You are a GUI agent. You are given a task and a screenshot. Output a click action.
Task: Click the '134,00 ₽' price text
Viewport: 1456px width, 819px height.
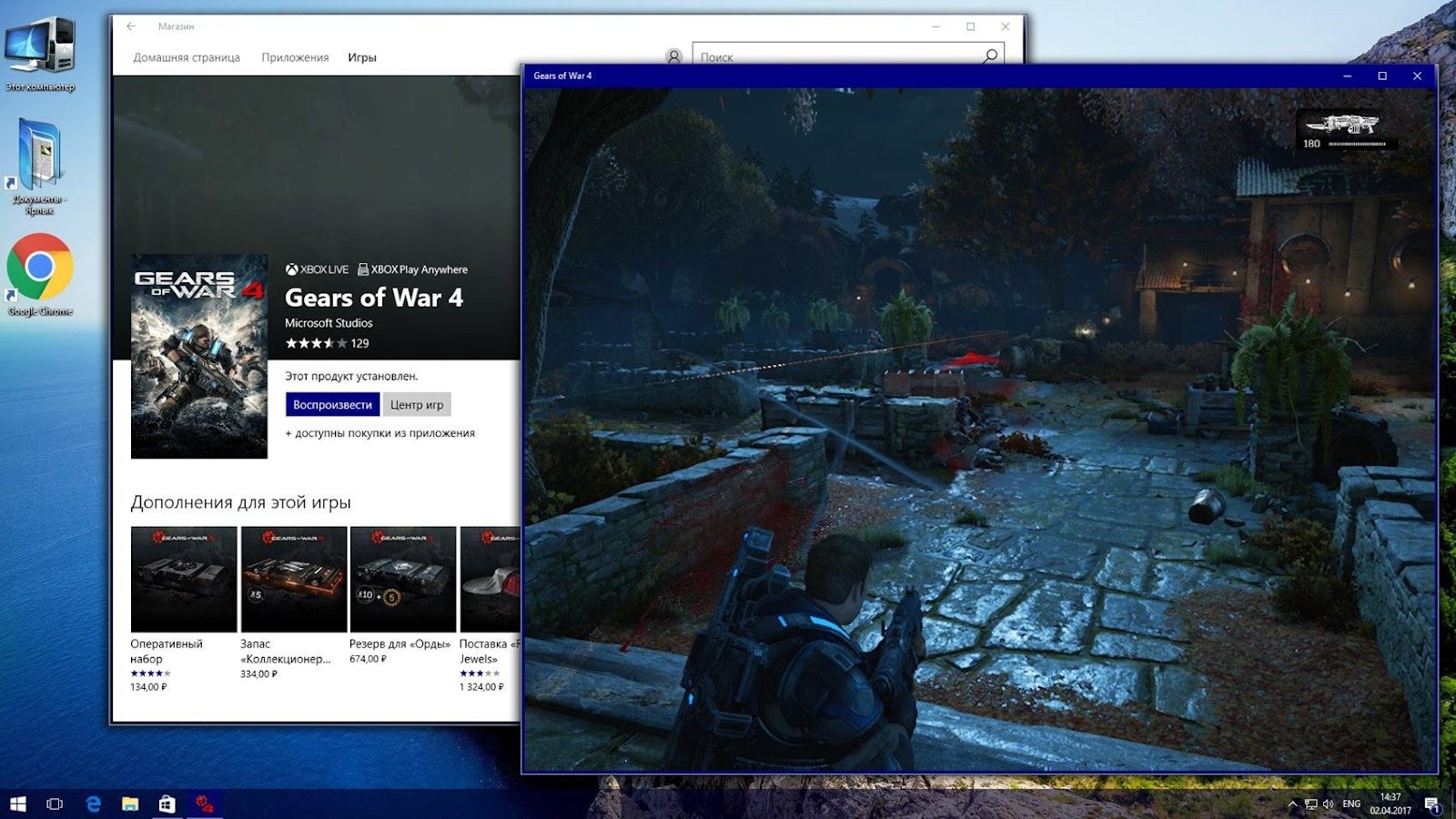148,687
